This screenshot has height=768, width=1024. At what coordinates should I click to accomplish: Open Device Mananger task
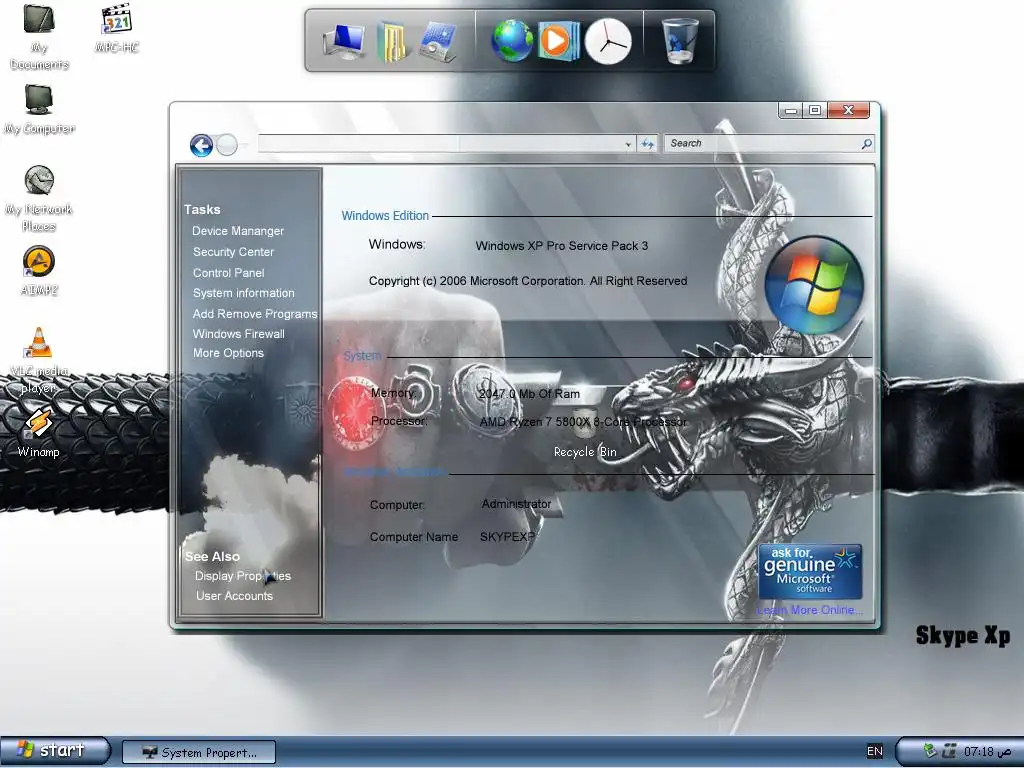pos(238,231)
